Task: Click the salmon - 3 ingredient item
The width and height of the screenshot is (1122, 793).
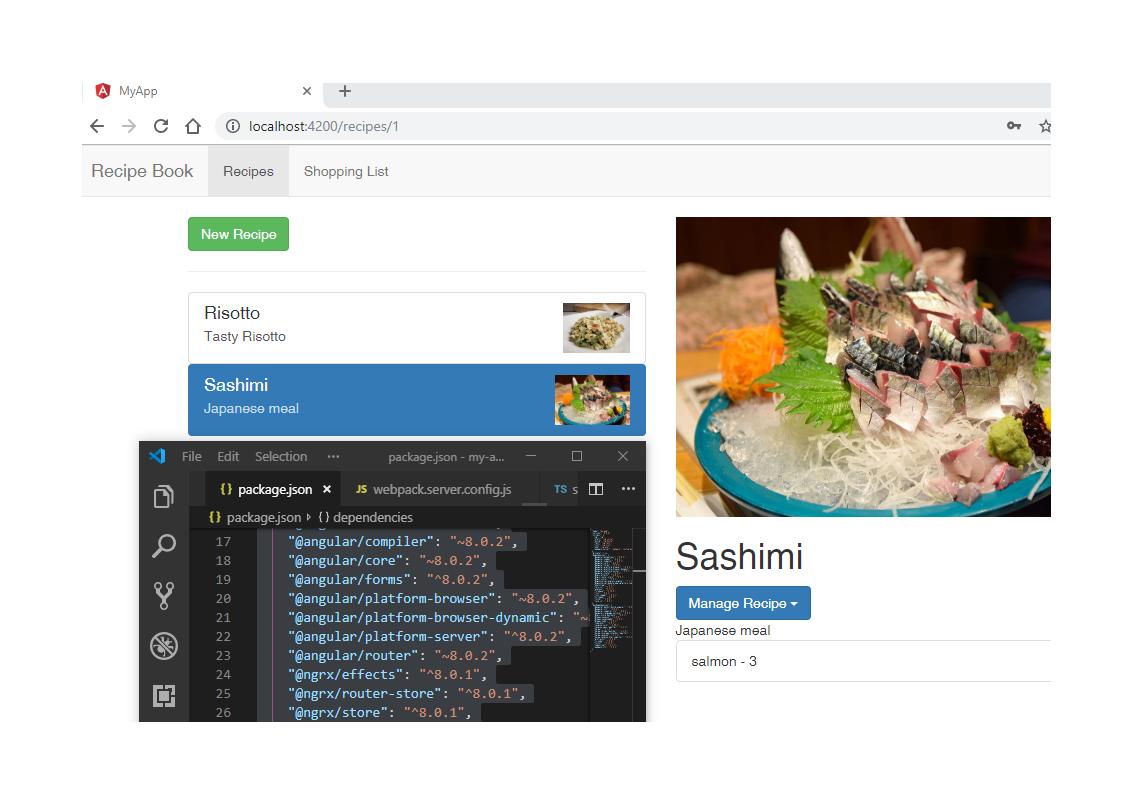Action: (863, 661)
